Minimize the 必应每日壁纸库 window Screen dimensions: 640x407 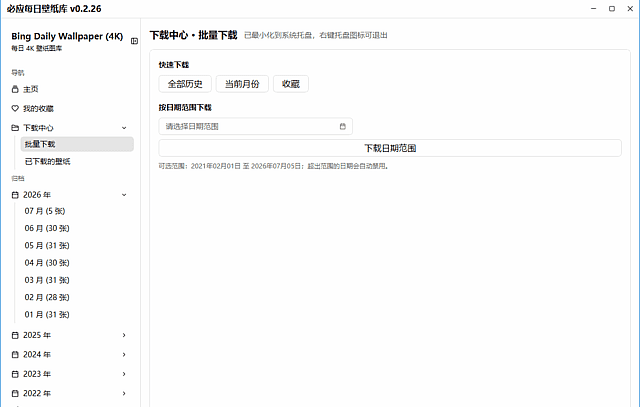coord(593,9)
